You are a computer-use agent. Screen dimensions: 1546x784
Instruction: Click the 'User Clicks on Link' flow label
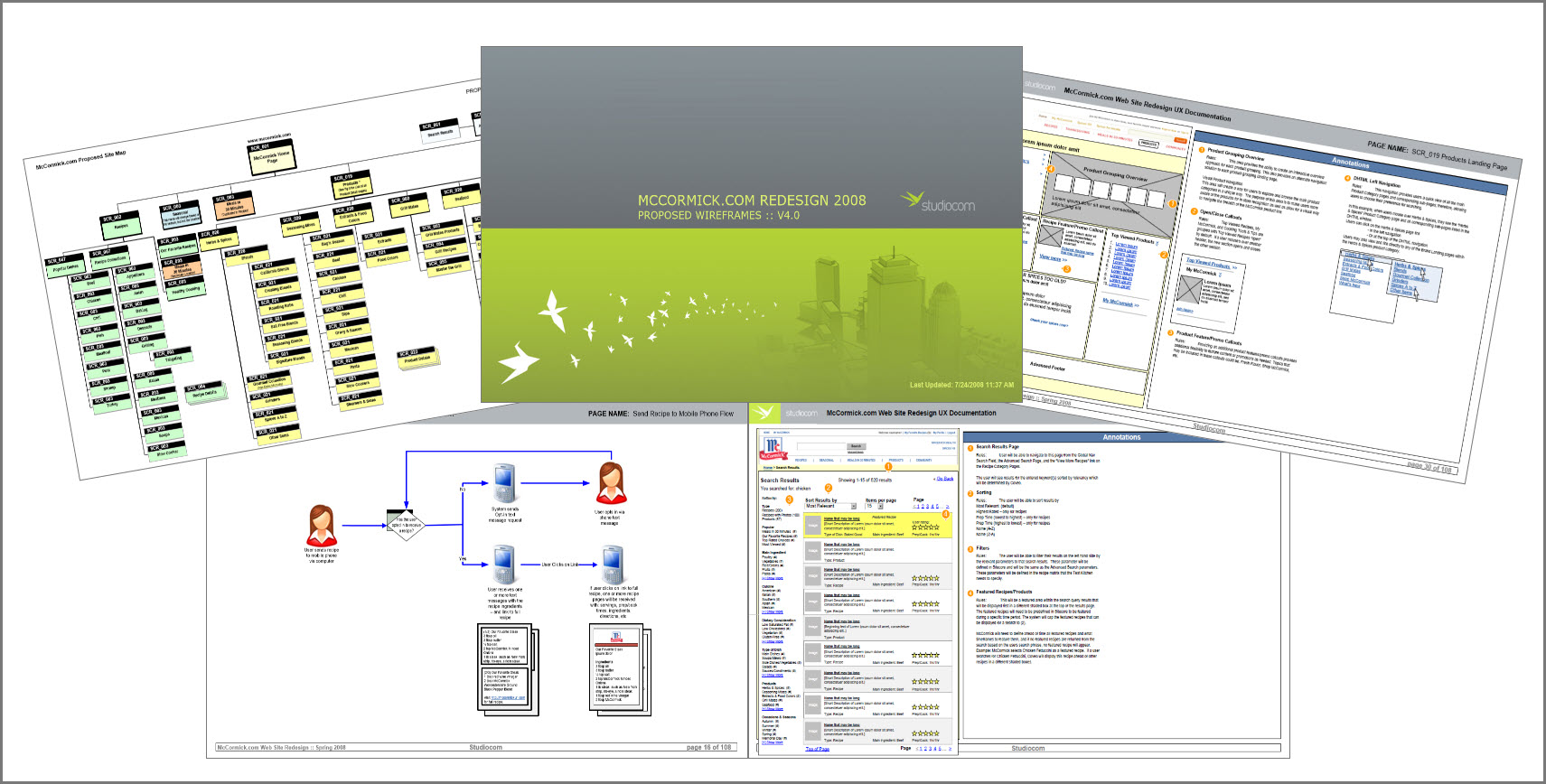coord(559,565)
